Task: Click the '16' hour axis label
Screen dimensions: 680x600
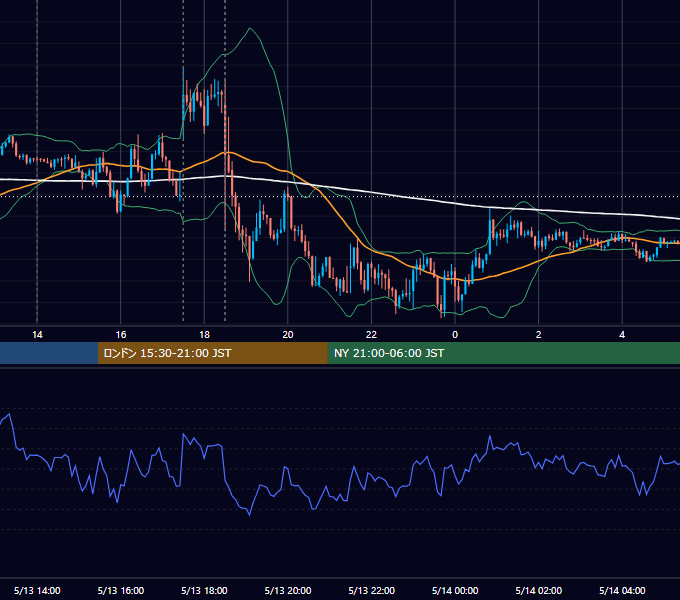Action: 121,335
